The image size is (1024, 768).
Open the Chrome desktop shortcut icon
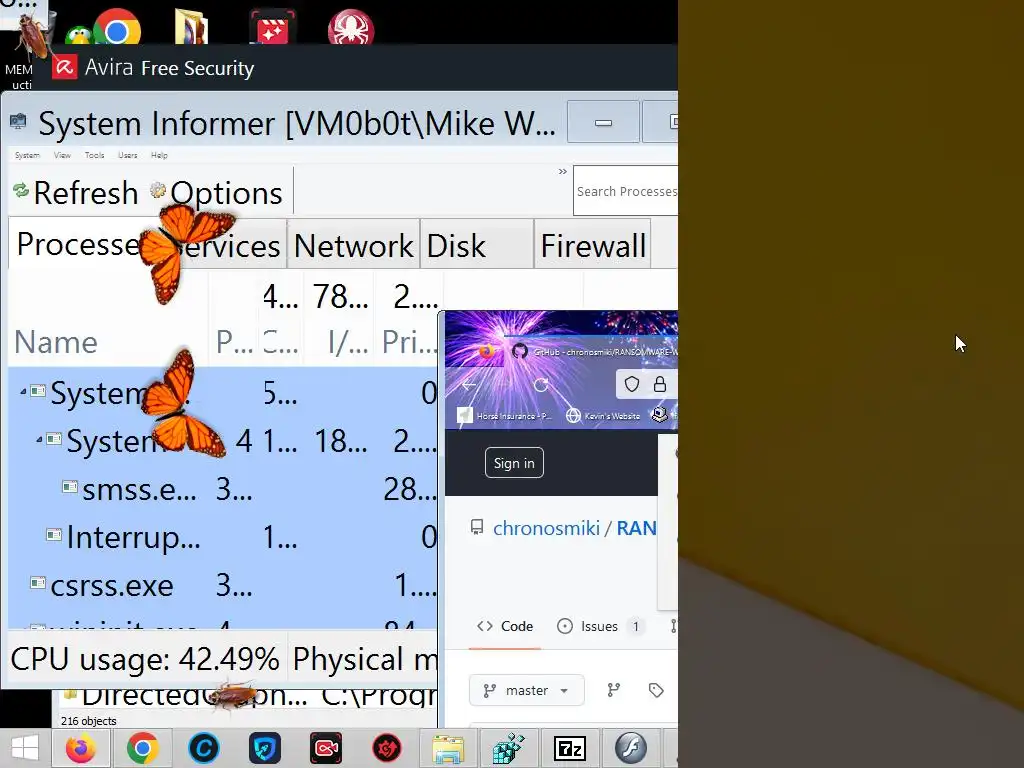click(118, 27)
